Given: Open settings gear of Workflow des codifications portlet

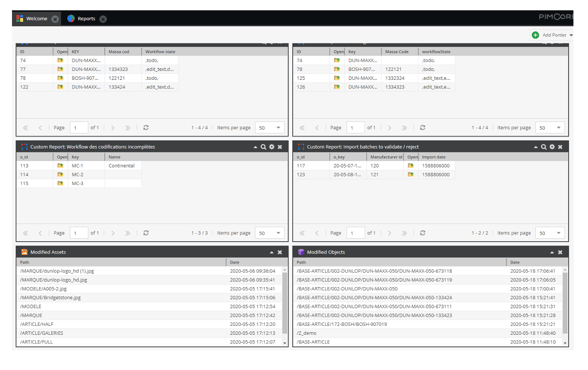Looking at the screenshot, I should coord(272,147).
